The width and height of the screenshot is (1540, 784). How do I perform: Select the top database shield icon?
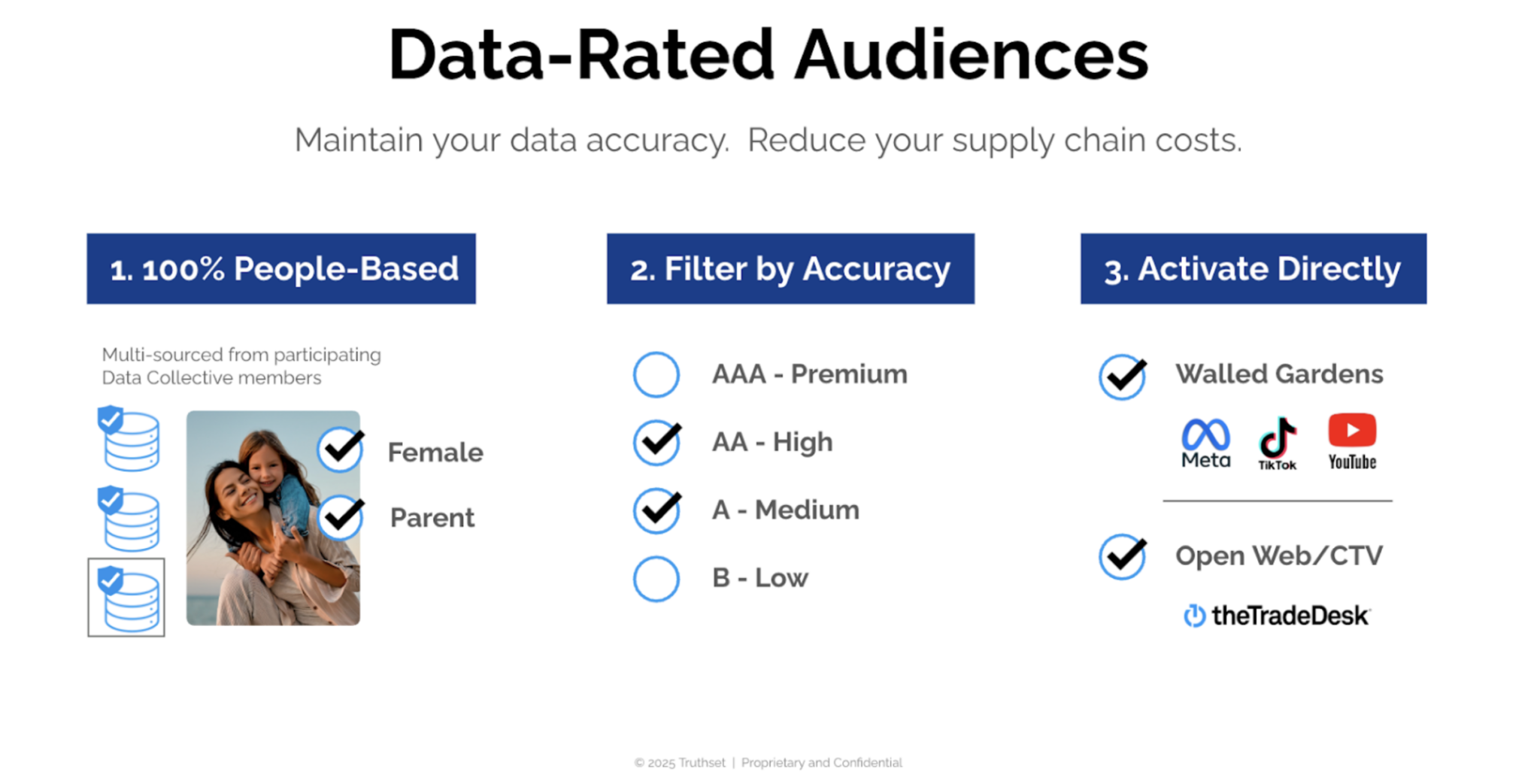(x=129, y=439)
